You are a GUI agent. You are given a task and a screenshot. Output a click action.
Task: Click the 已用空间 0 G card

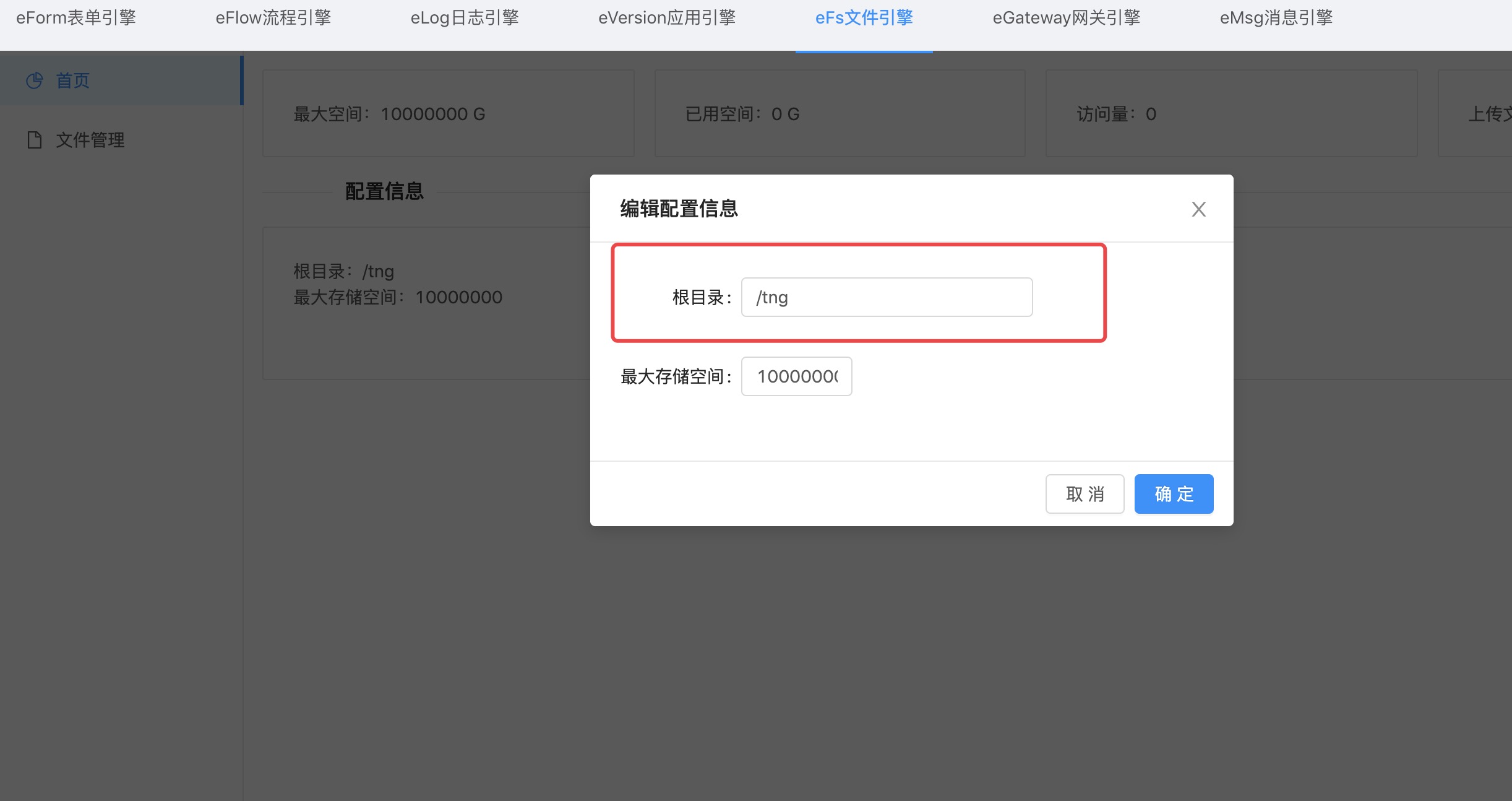coord(840,113)
